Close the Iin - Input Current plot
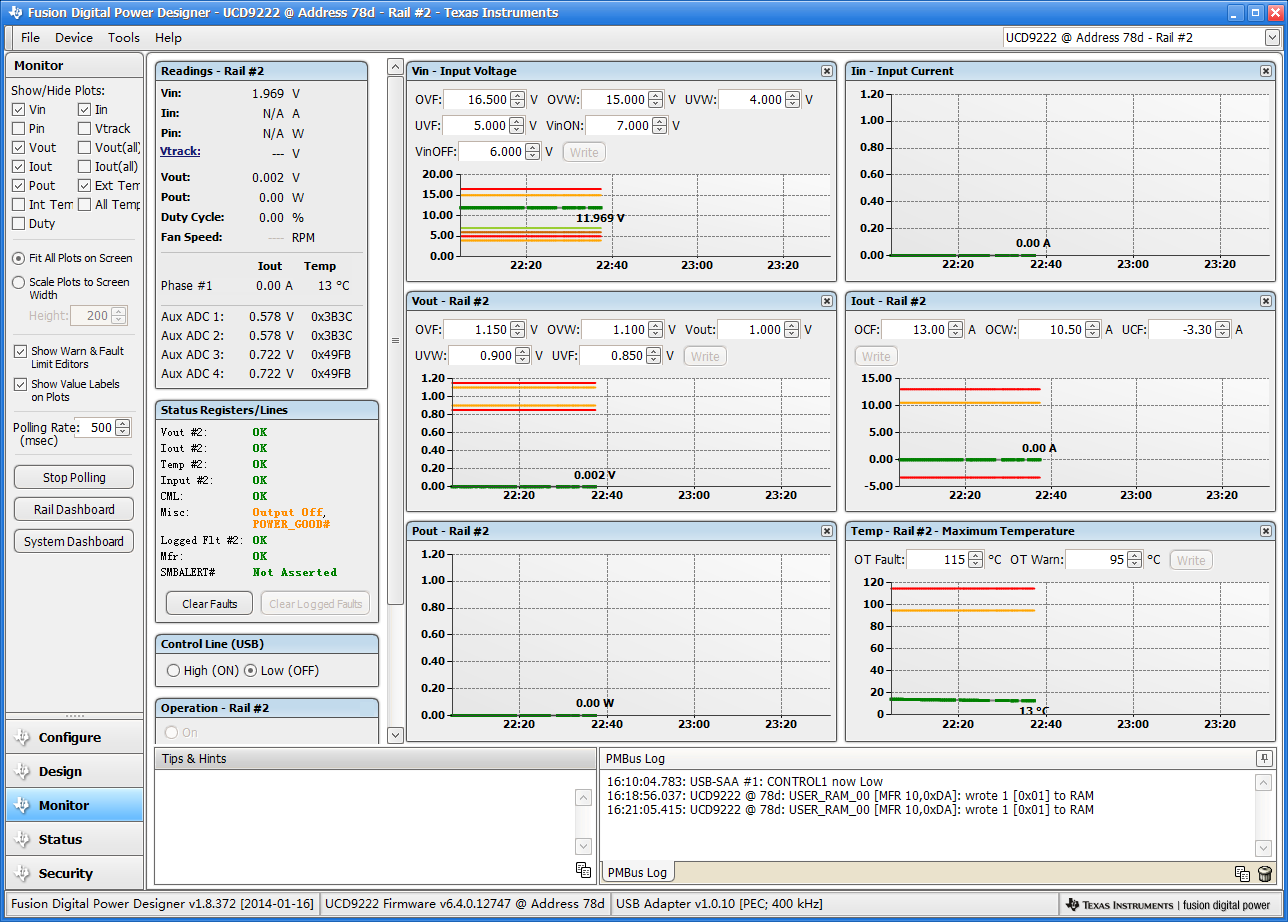The image size is (1288, 922). coord(1266,71)
